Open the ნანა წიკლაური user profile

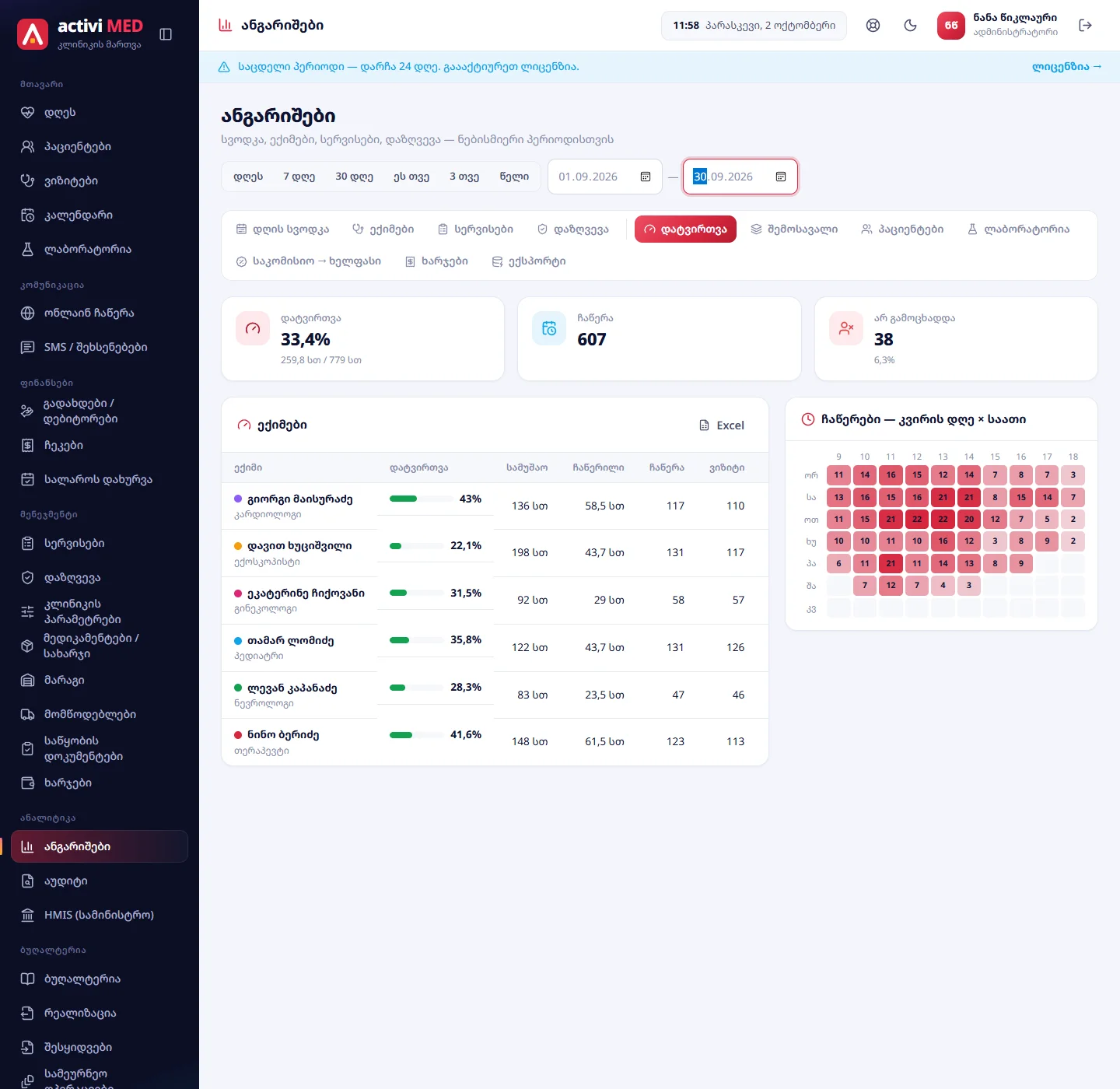(998, 26)
